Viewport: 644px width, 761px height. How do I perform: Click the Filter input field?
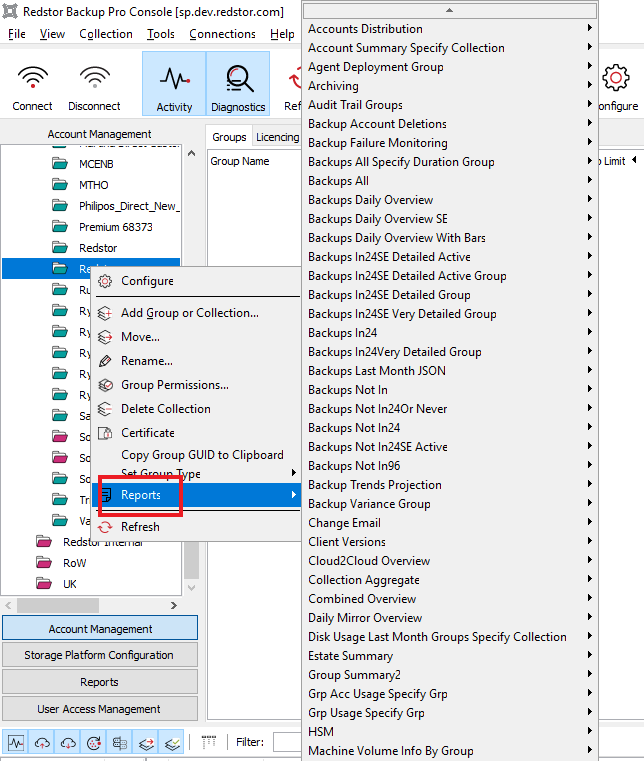click(x=287, y=742)
